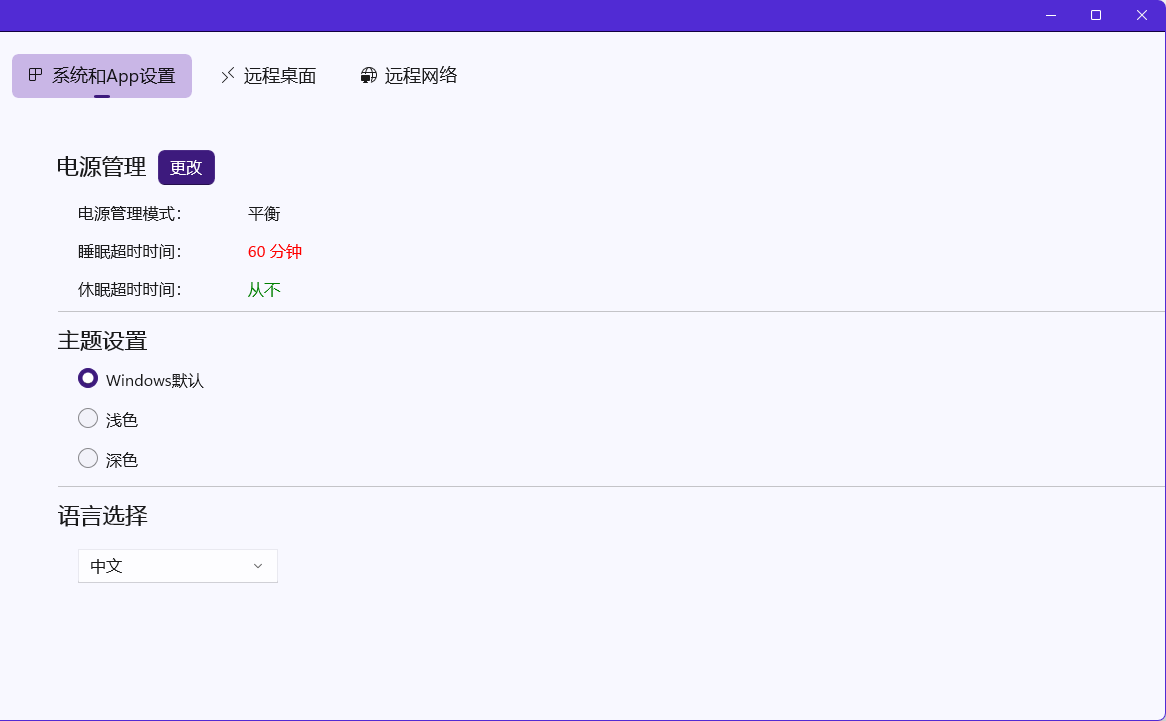1166x721 pixels.
Task: Maximize the application window
Action: (x=1096, y=15)
